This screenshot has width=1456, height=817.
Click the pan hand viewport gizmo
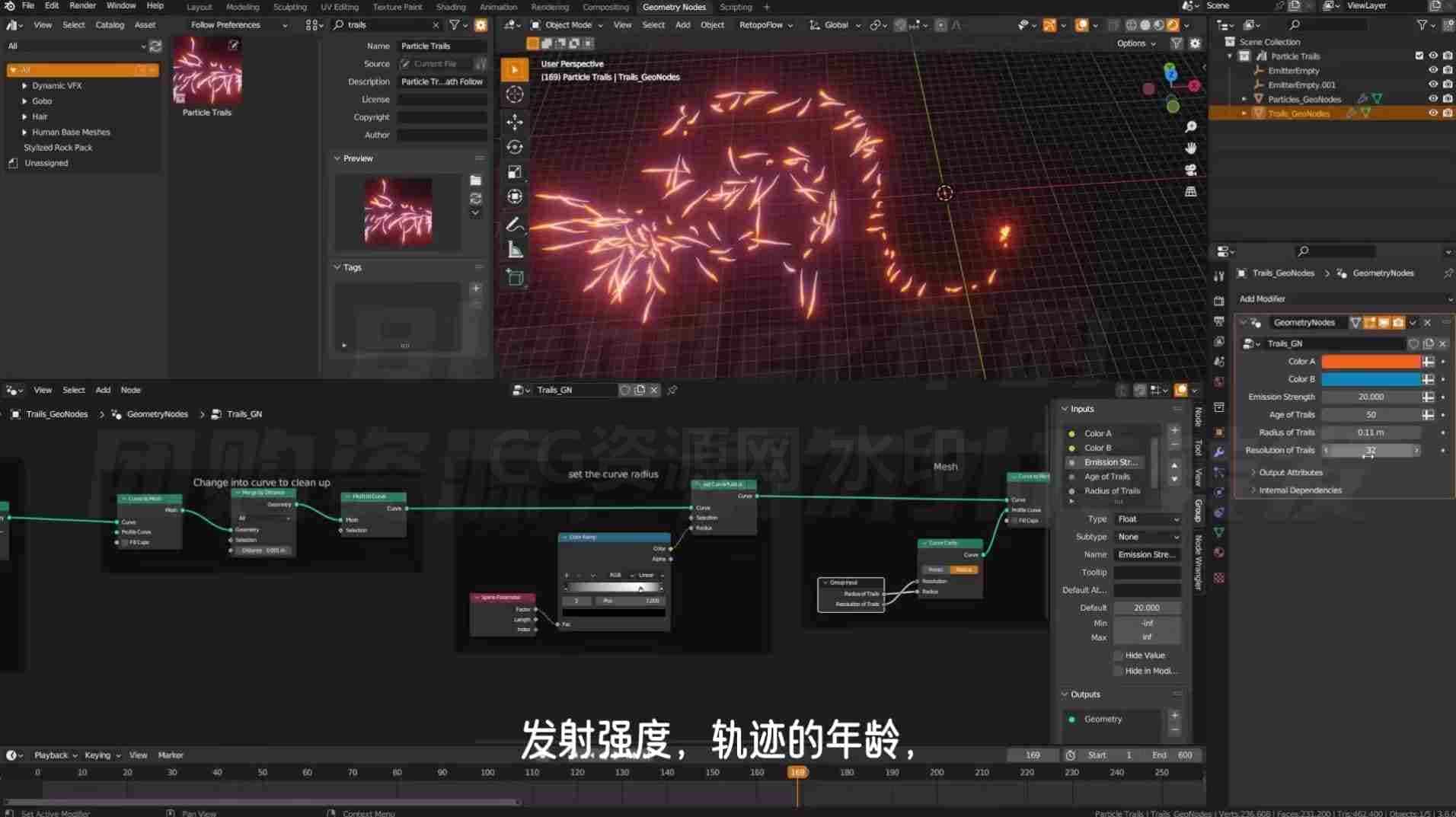pyautogui.click(x=1191, y=148)
